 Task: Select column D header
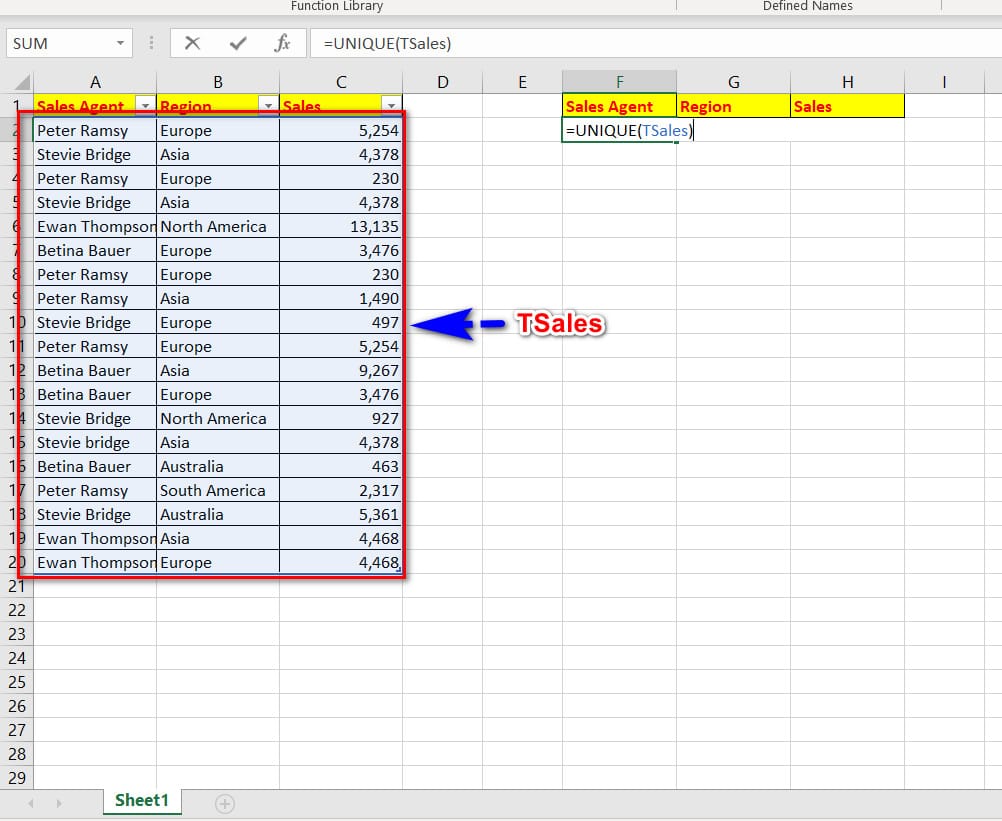[442, 82]
